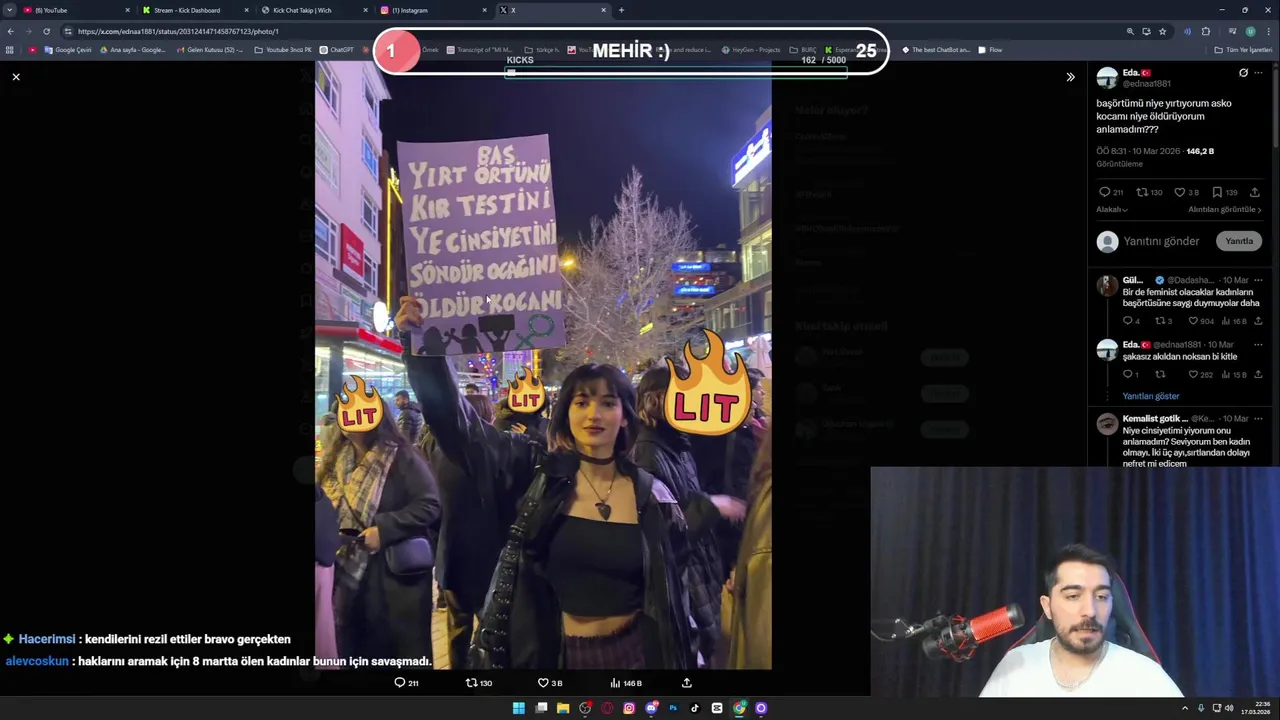Reply to Eda's comment showing 1
The width and height of the screenshot is (1280, 720).
point(1130,375)
